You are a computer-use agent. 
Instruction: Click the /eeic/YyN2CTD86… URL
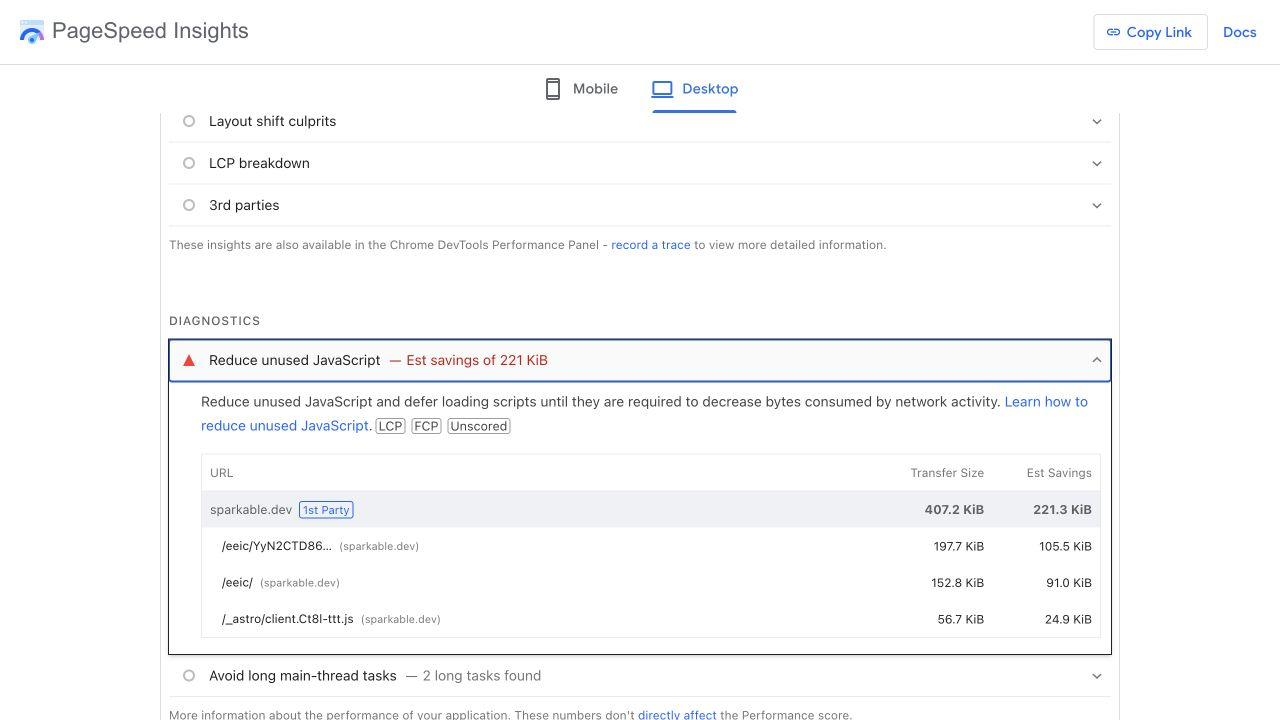pyautogui.click(x=277, y=546)
